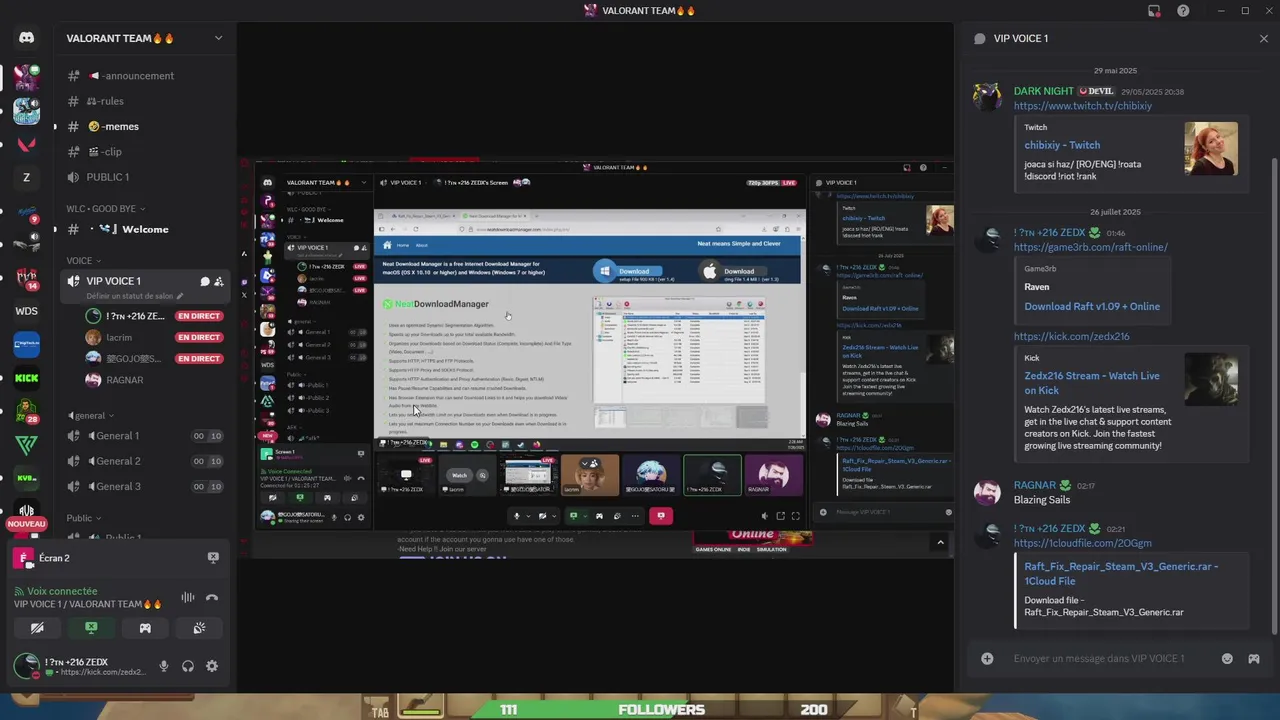Open the KICK server icon
This screenshot has width=1280, height=720.
(x=26, y=378)
